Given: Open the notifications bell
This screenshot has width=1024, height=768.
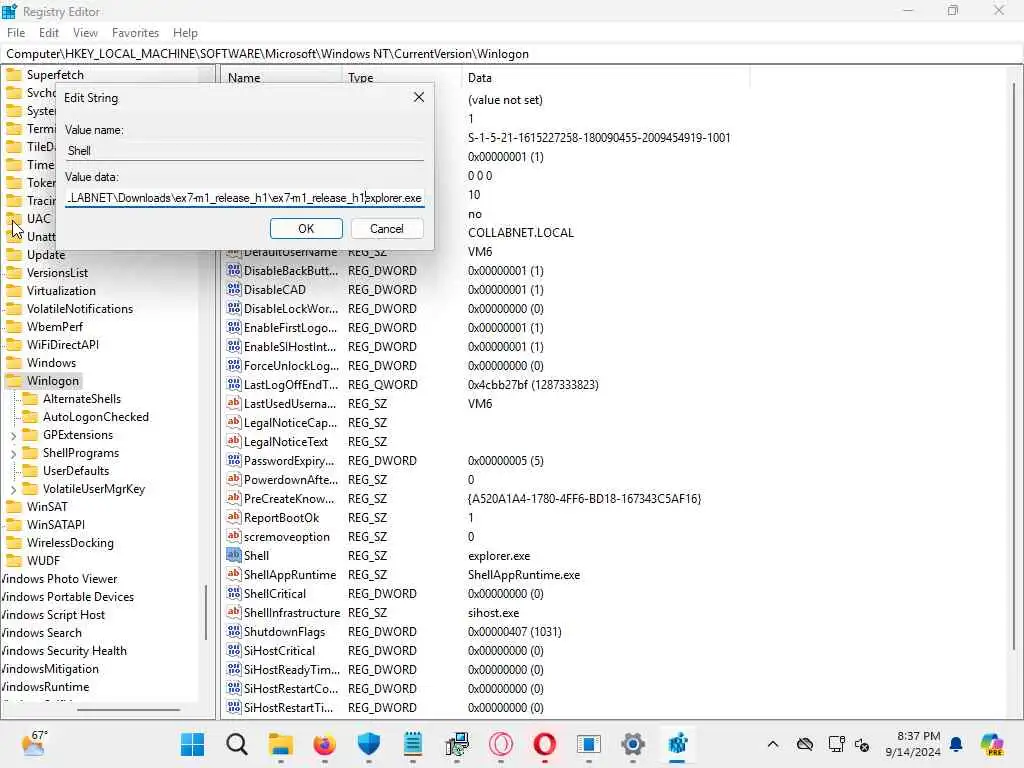Looking at the screenshot, I should [x=956, y=744].
